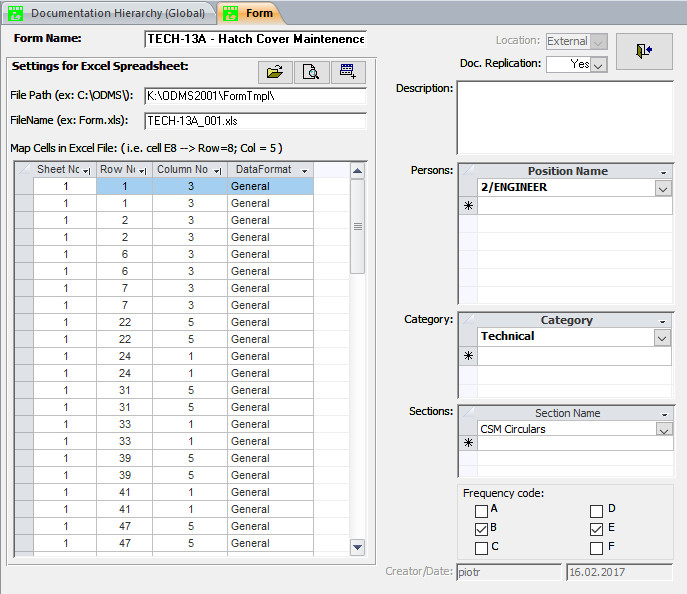Check frequency code C

[481, 548]
